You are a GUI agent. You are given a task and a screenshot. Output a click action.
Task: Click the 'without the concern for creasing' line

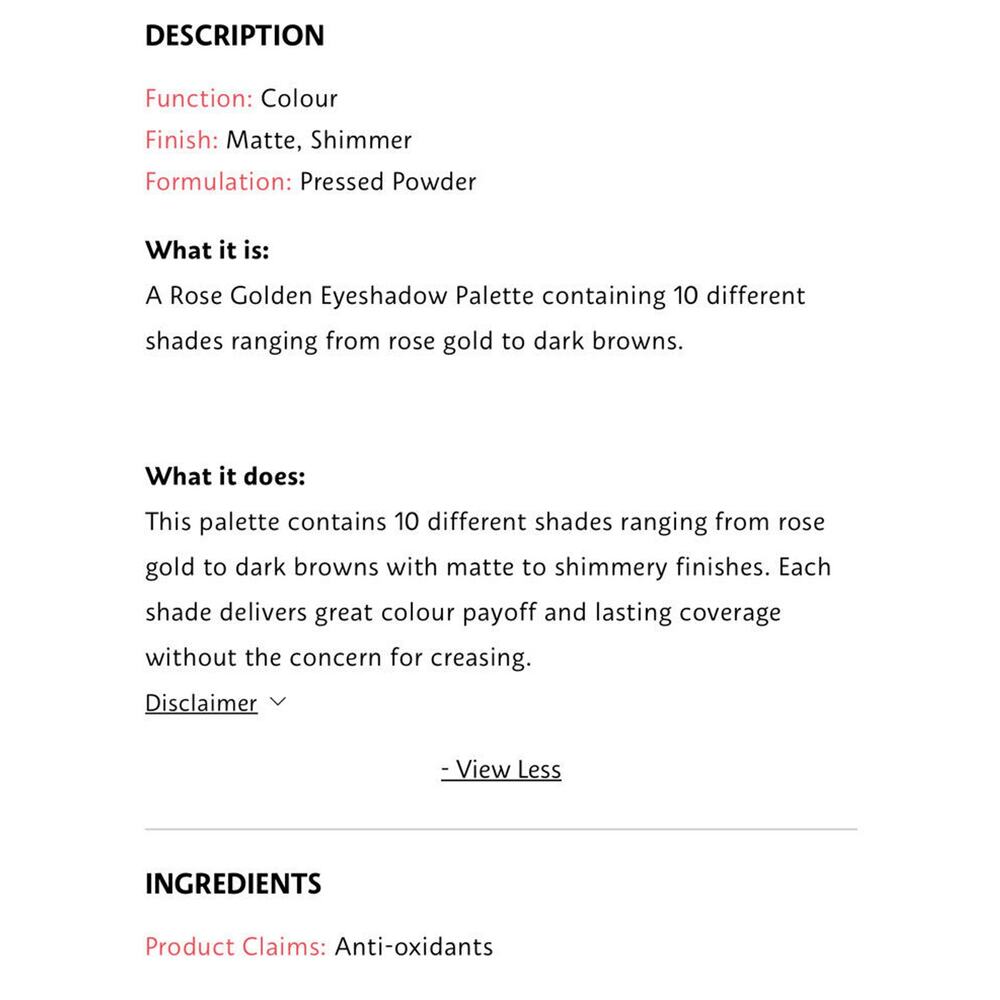(x=337, y=657)
